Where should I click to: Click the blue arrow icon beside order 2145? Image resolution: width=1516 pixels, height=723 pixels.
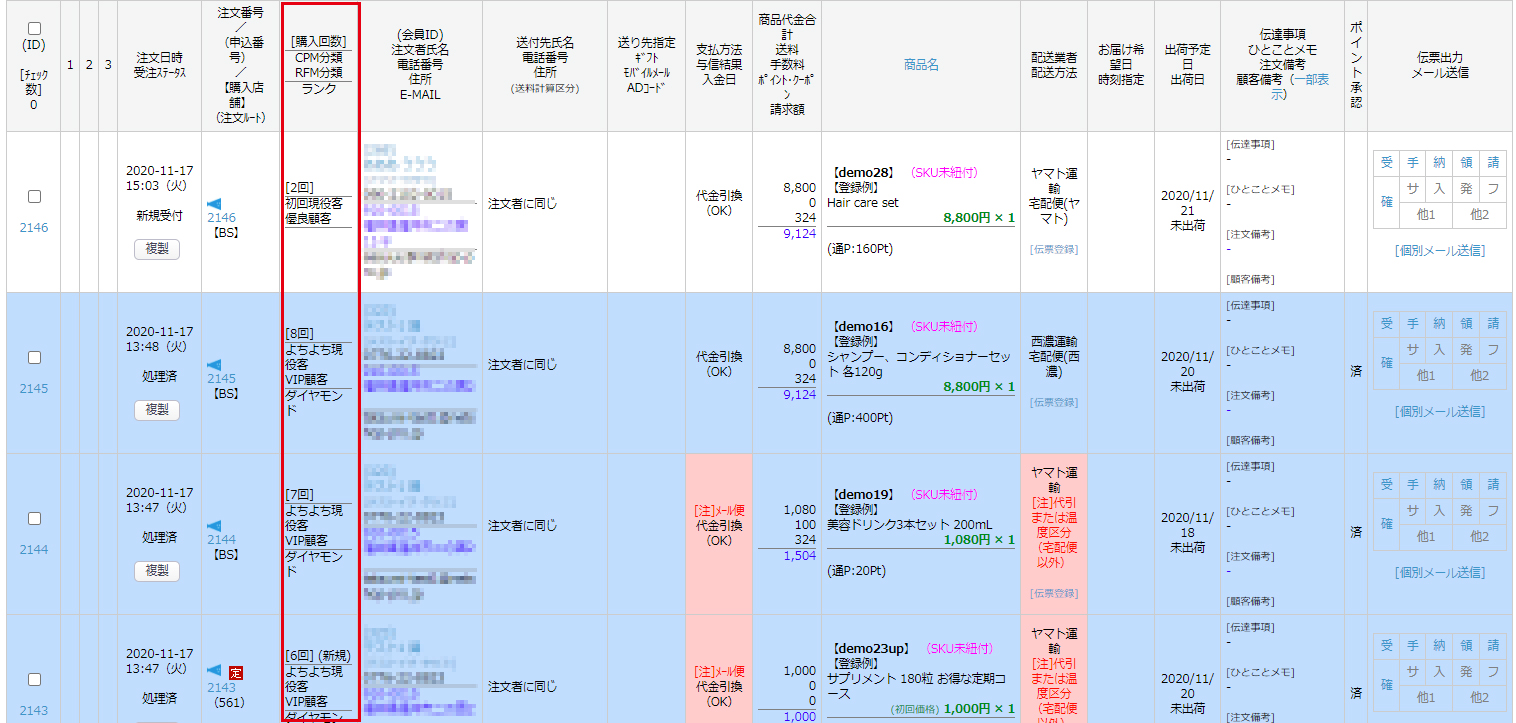pyautogui.click(x=214, y=365)
